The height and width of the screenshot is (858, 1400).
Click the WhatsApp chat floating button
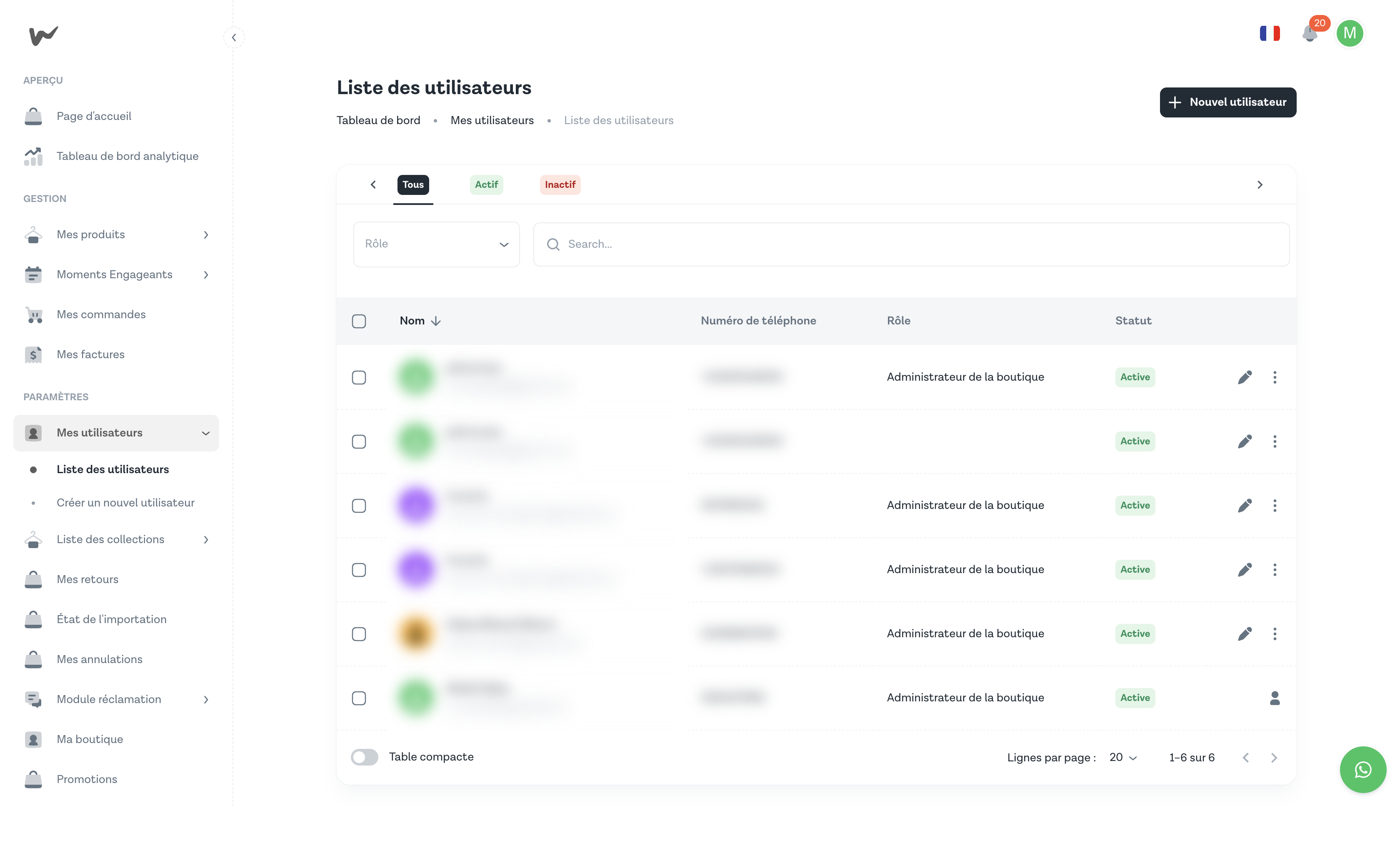click(x=1362, y=769)
